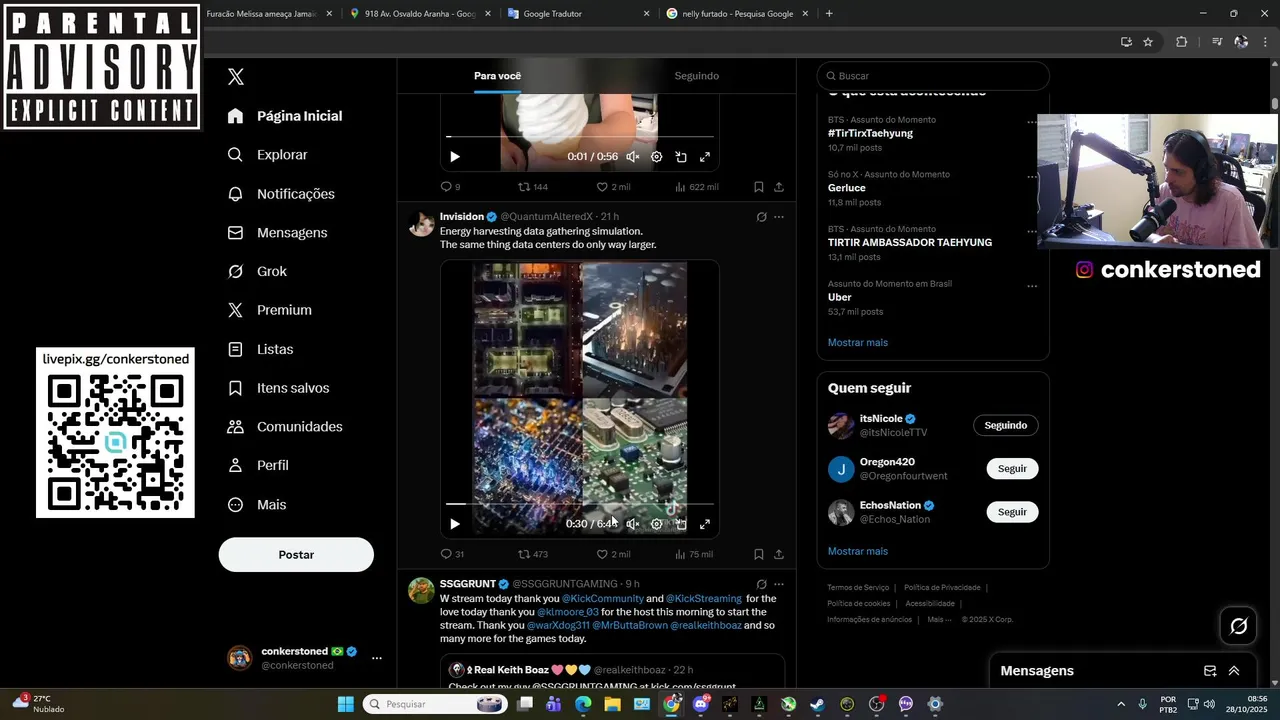The image size is (1280, 720).
Task: Open Grok from the sidebar
Action: pos(257,271)
